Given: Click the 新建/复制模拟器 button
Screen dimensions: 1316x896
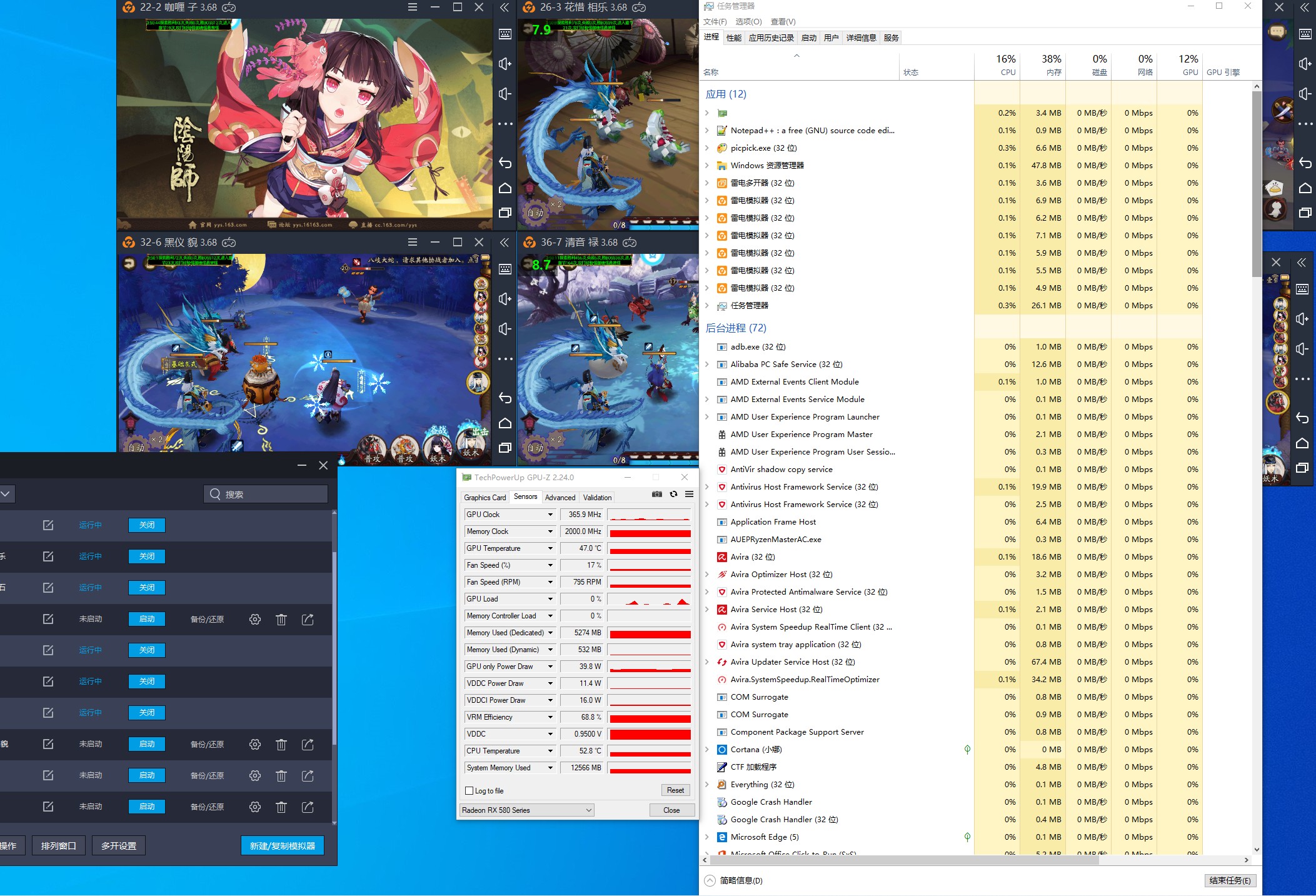Looking at the screenshot, I should [283, 845].
